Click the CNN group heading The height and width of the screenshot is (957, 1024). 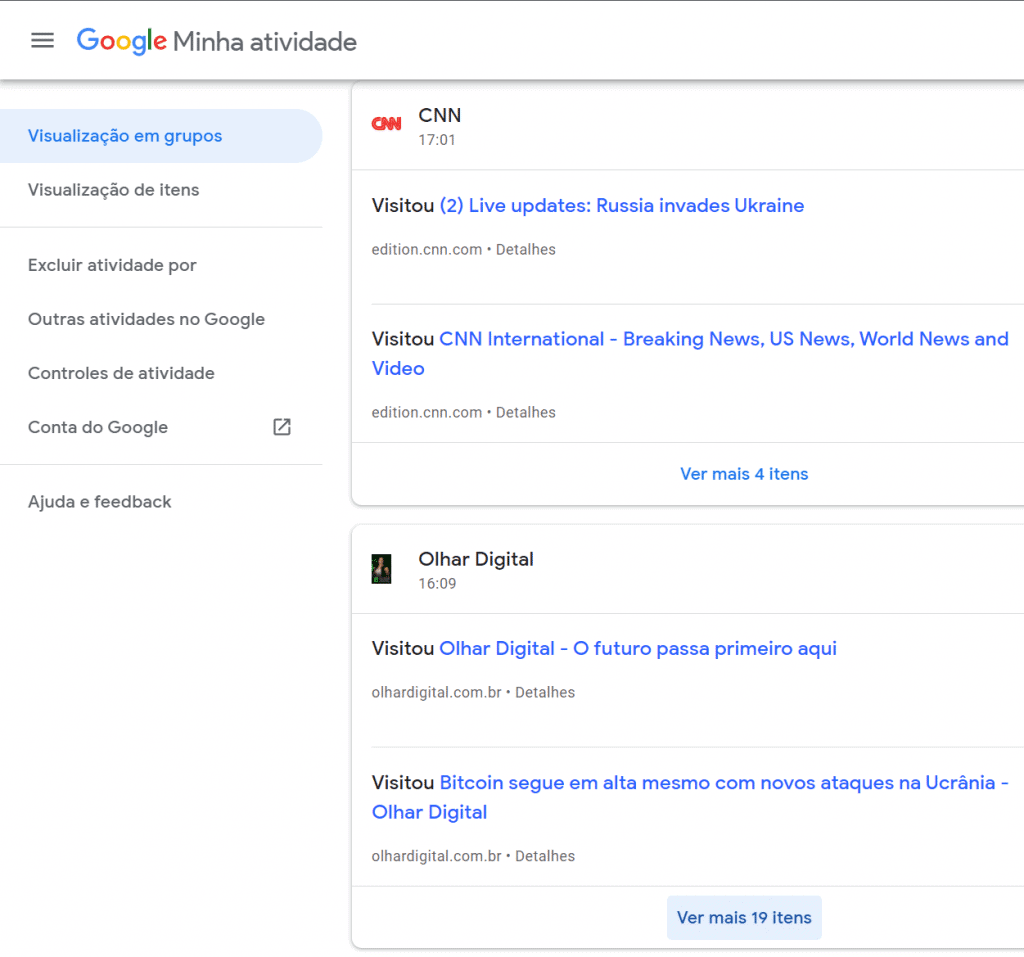(x=440, y=115)
